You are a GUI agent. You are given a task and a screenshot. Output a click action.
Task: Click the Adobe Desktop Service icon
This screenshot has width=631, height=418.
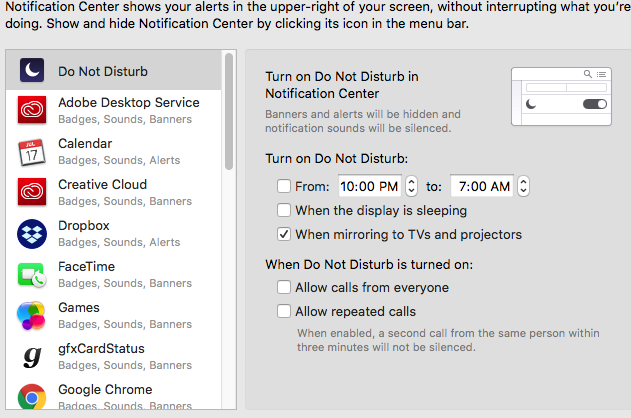[x=32, y=109]
